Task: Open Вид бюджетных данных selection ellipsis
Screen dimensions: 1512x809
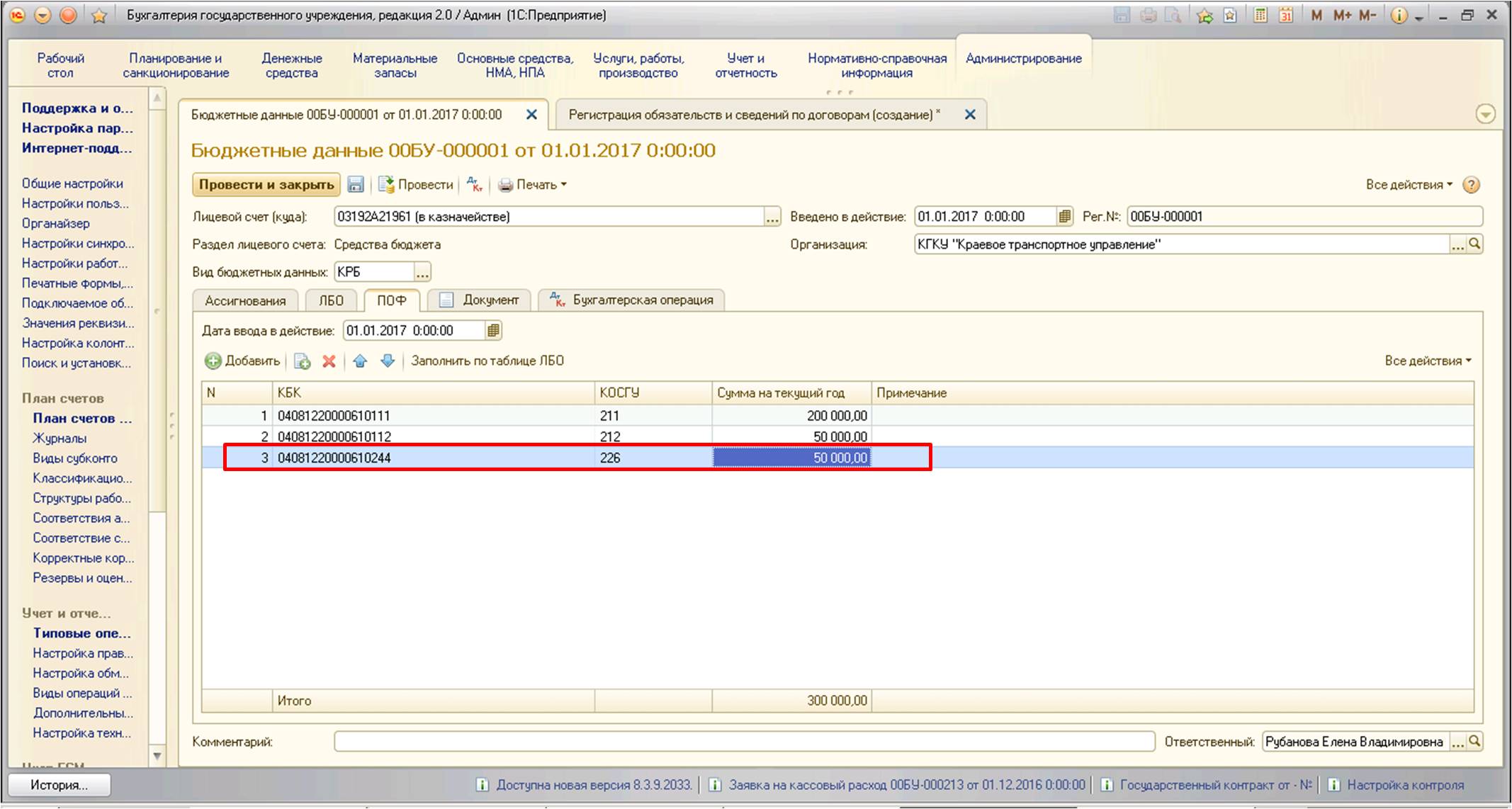Action: point(422,272)
